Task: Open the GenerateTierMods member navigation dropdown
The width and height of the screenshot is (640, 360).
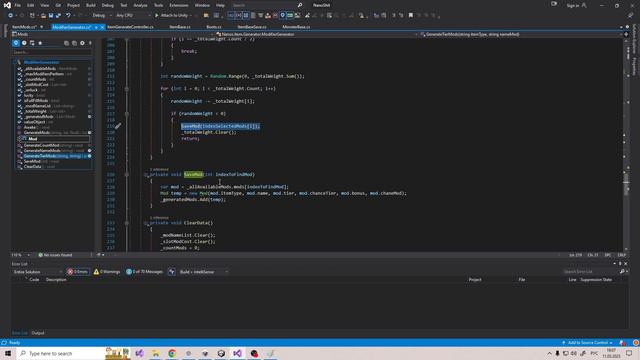Action: tap(521, 34)
